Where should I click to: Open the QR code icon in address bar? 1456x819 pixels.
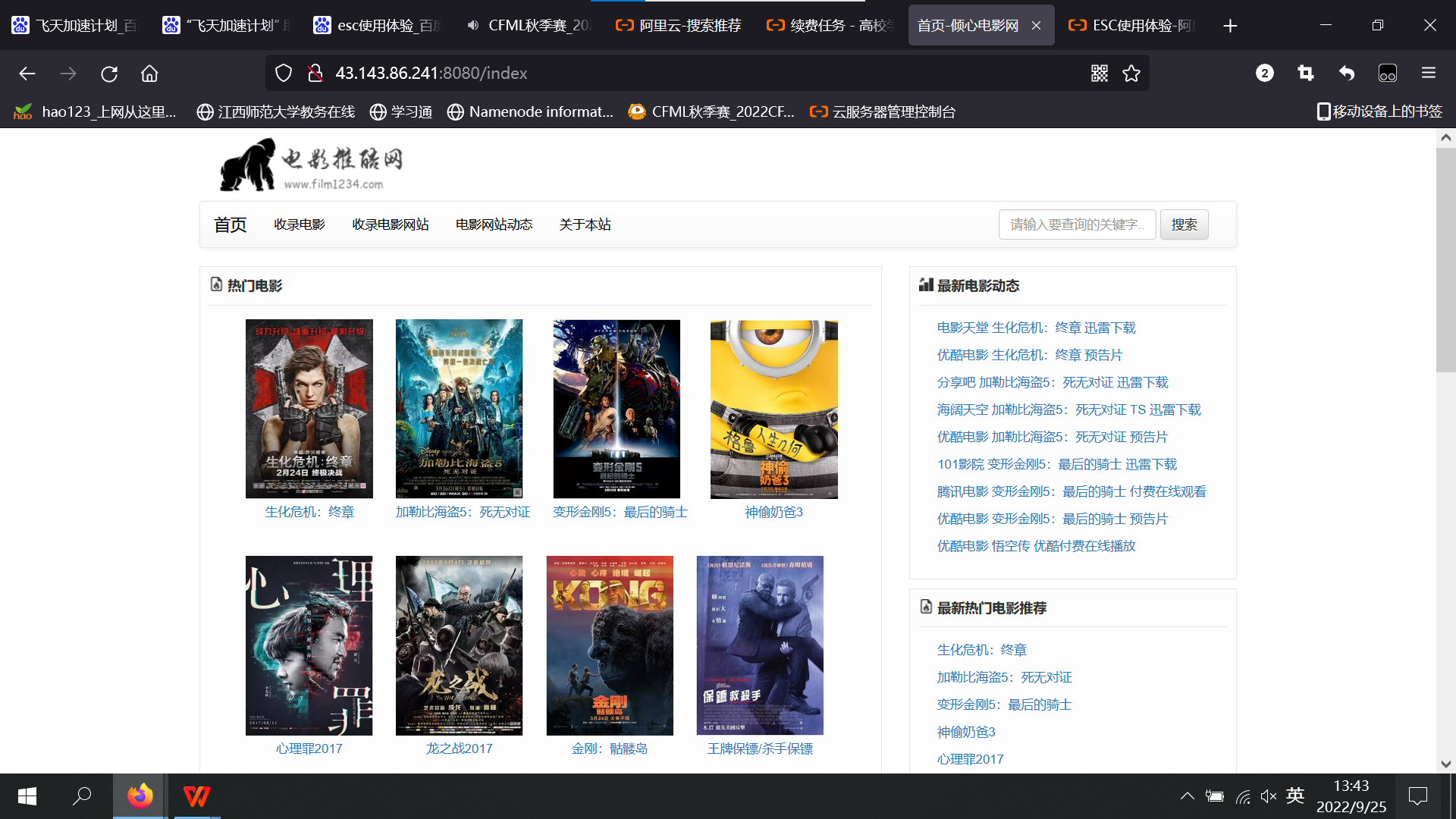click(x=1100, y=73)
